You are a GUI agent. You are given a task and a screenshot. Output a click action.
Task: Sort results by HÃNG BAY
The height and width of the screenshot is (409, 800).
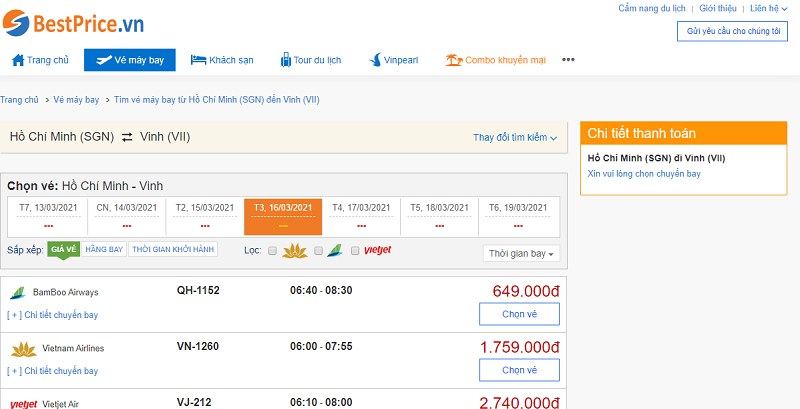[x=104, y=249]
